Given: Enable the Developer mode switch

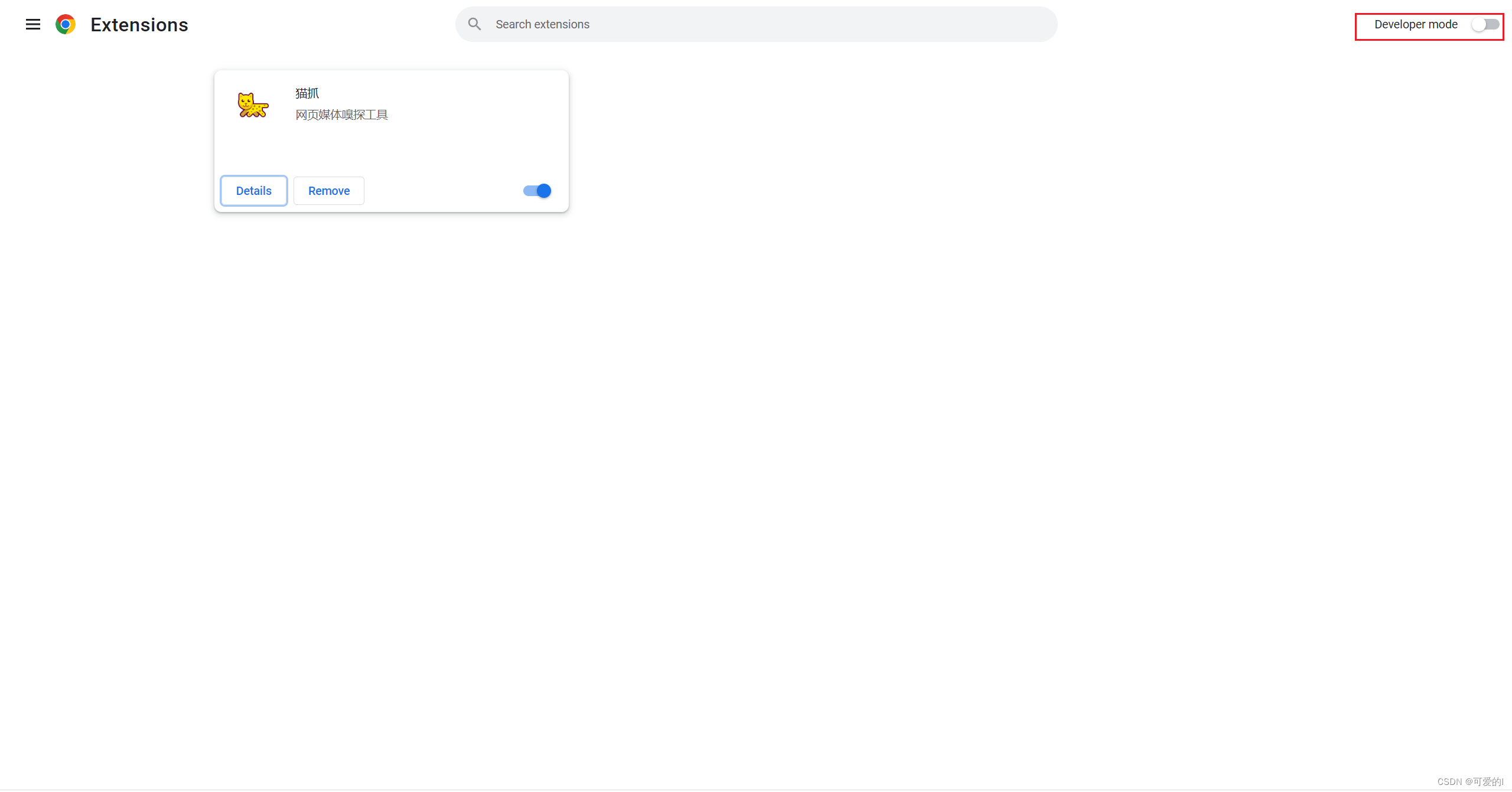Looking at the screenshot, I should (1485, 24).
